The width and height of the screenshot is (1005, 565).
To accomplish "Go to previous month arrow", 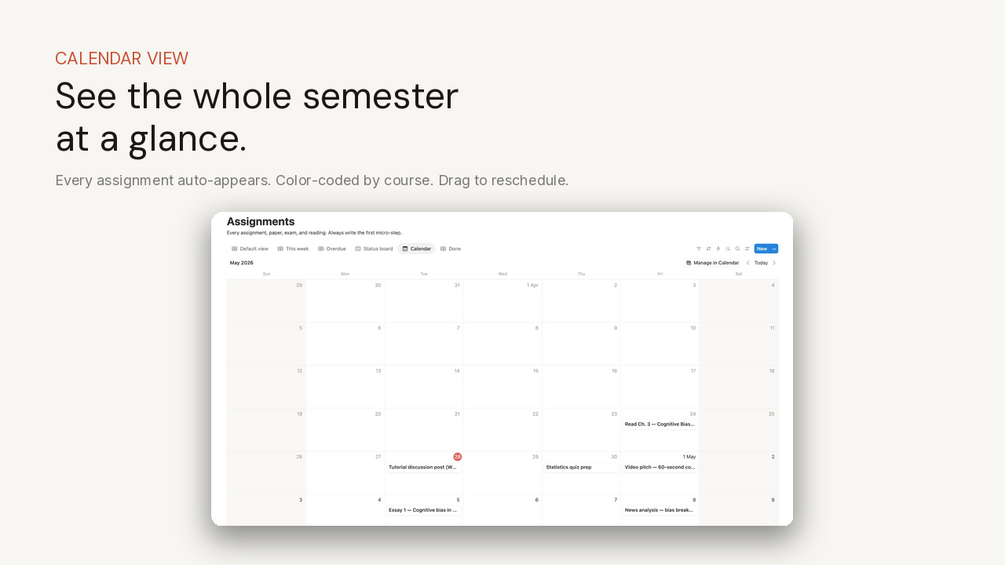I will [747, 263].
